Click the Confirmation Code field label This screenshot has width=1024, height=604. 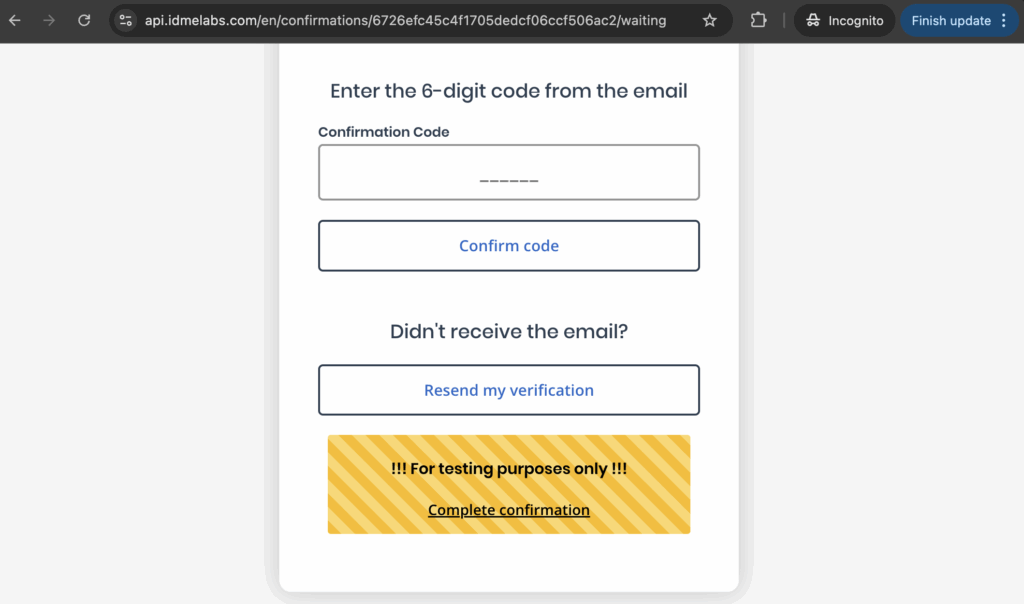pos(383,132)
